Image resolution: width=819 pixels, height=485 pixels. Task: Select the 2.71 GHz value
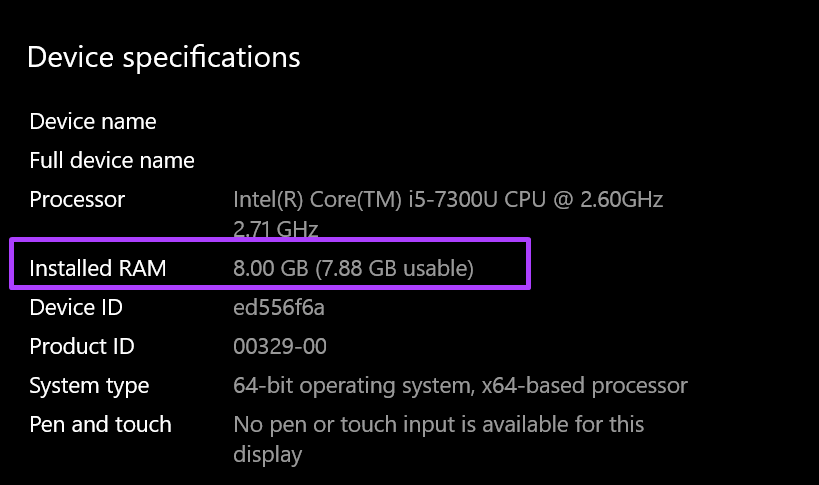pyautogui.click(x=275, y=229)
